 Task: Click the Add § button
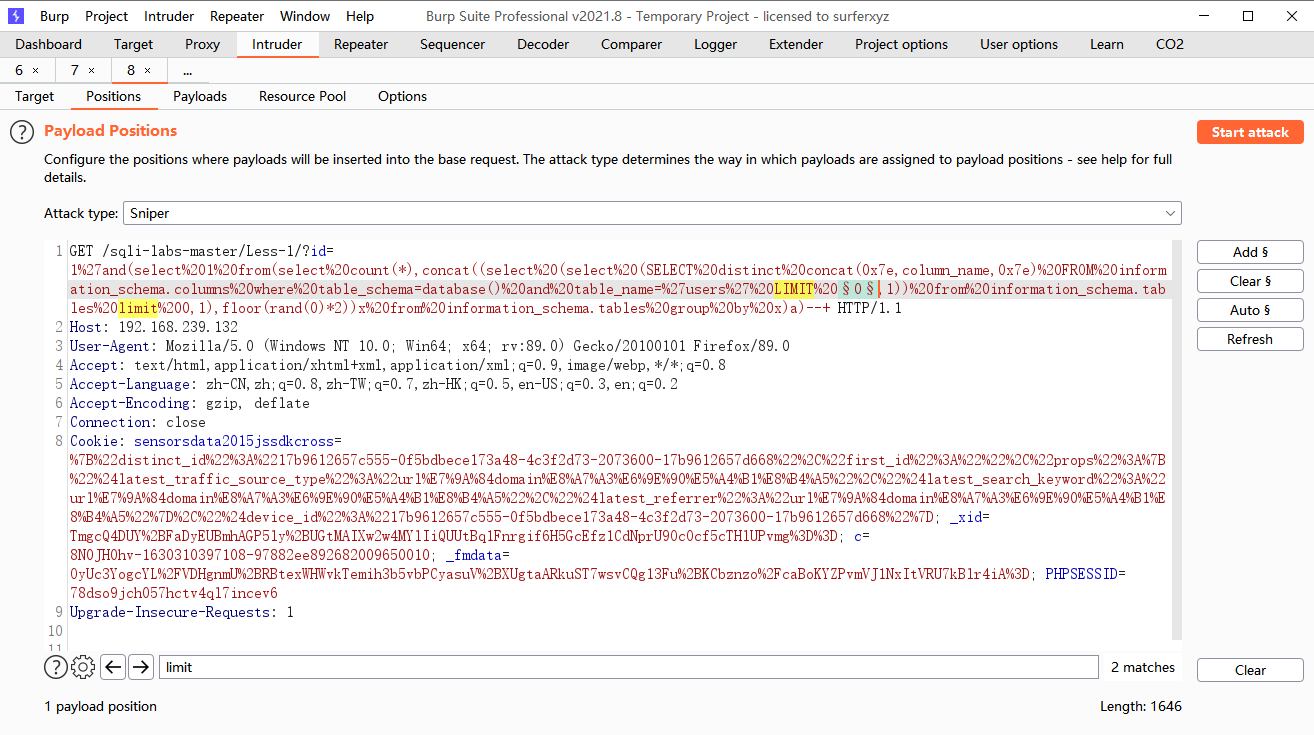1250,252
